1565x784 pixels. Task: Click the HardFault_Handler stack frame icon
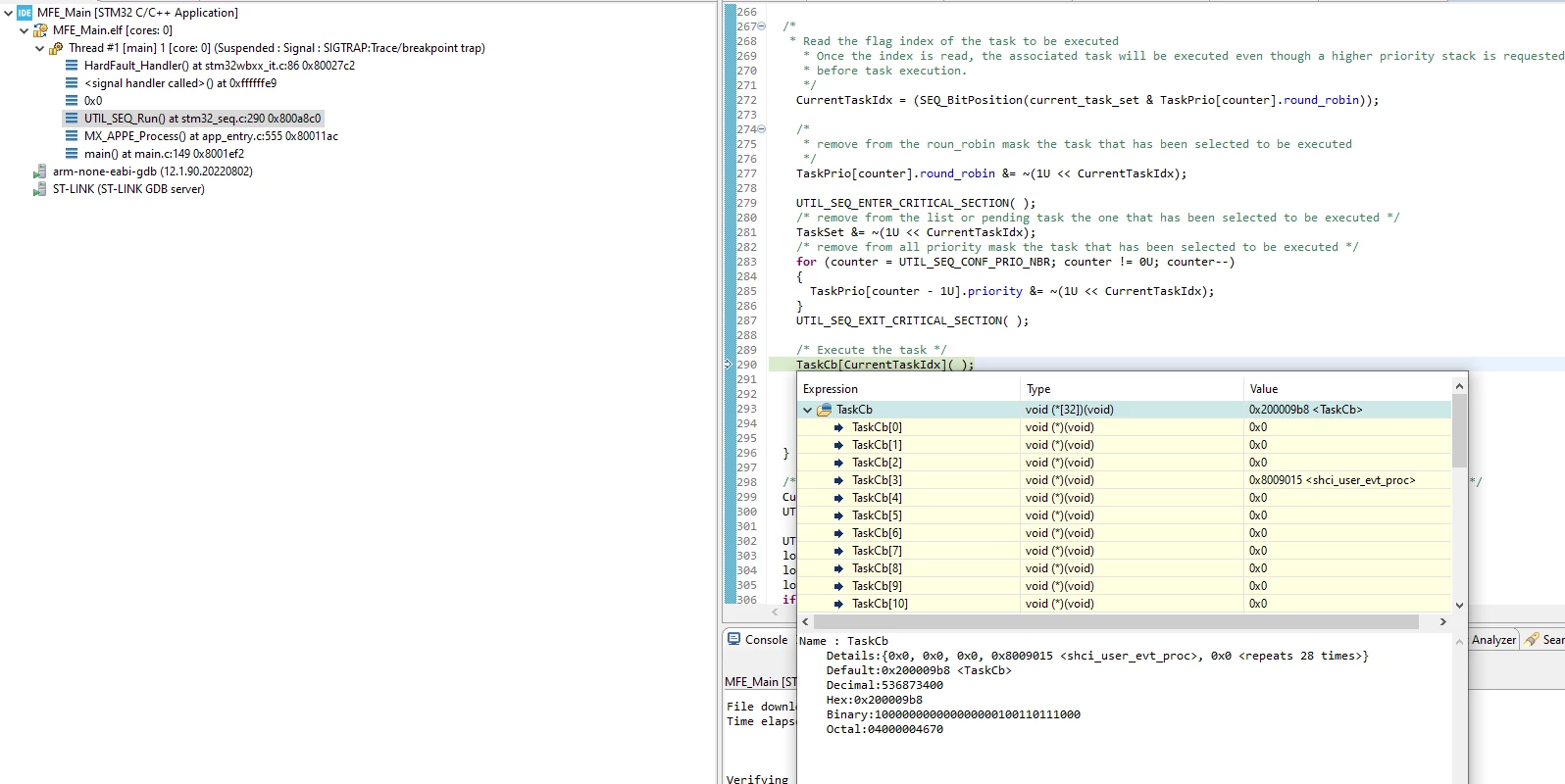[x=72, y=66]
